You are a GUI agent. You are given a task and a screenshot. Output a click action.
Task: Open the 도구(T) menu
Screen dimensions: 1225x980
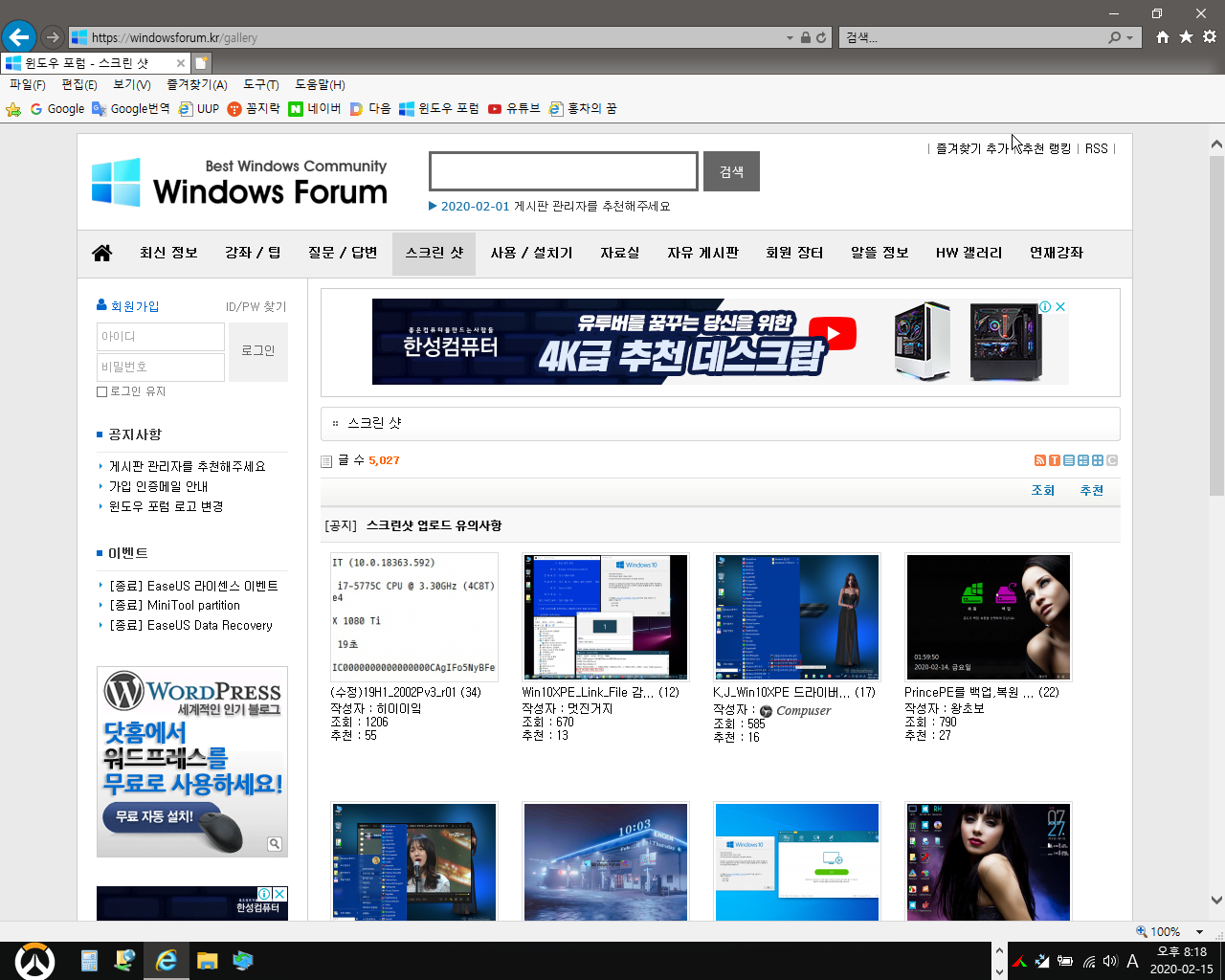click(261, 85)
